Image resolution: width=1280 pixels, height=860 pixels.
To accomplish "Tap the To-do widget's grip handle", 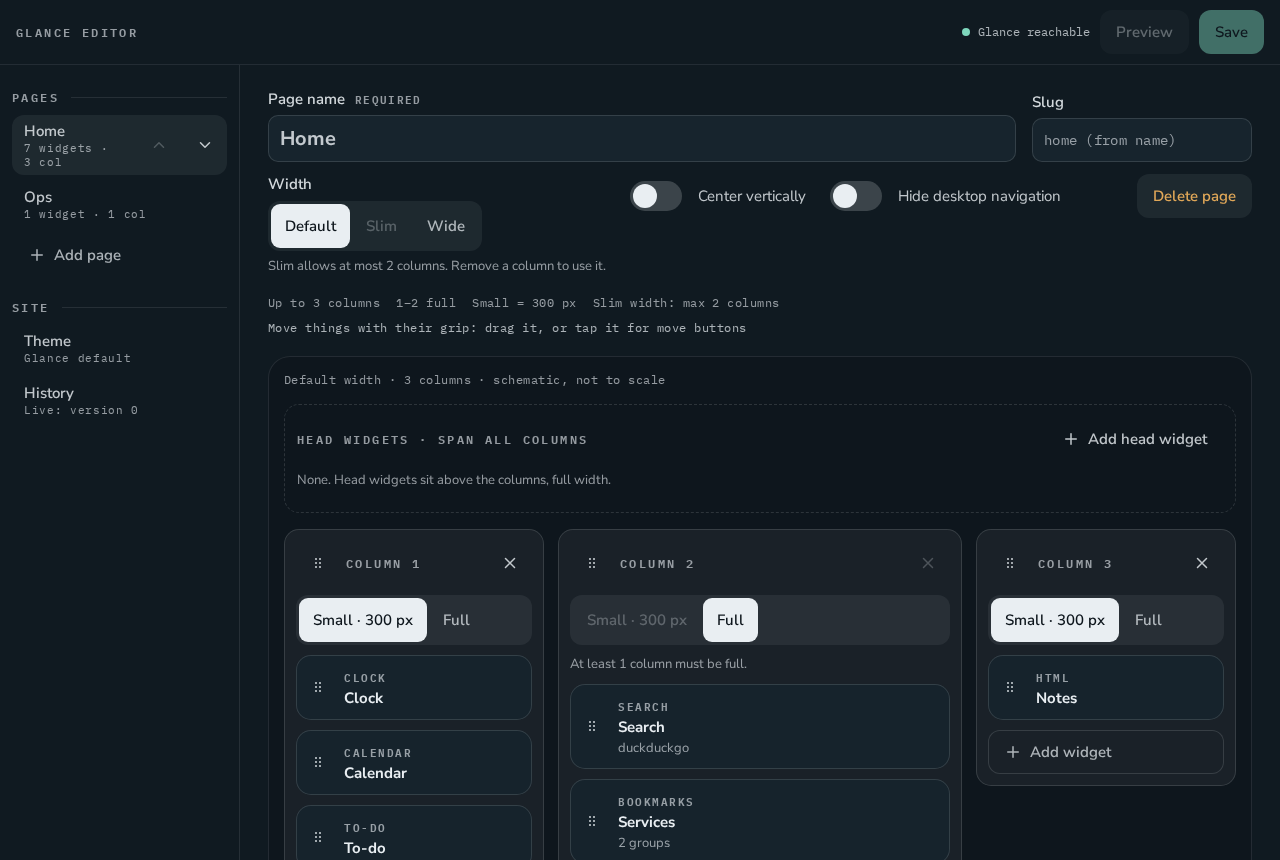I will click(318, 837).
